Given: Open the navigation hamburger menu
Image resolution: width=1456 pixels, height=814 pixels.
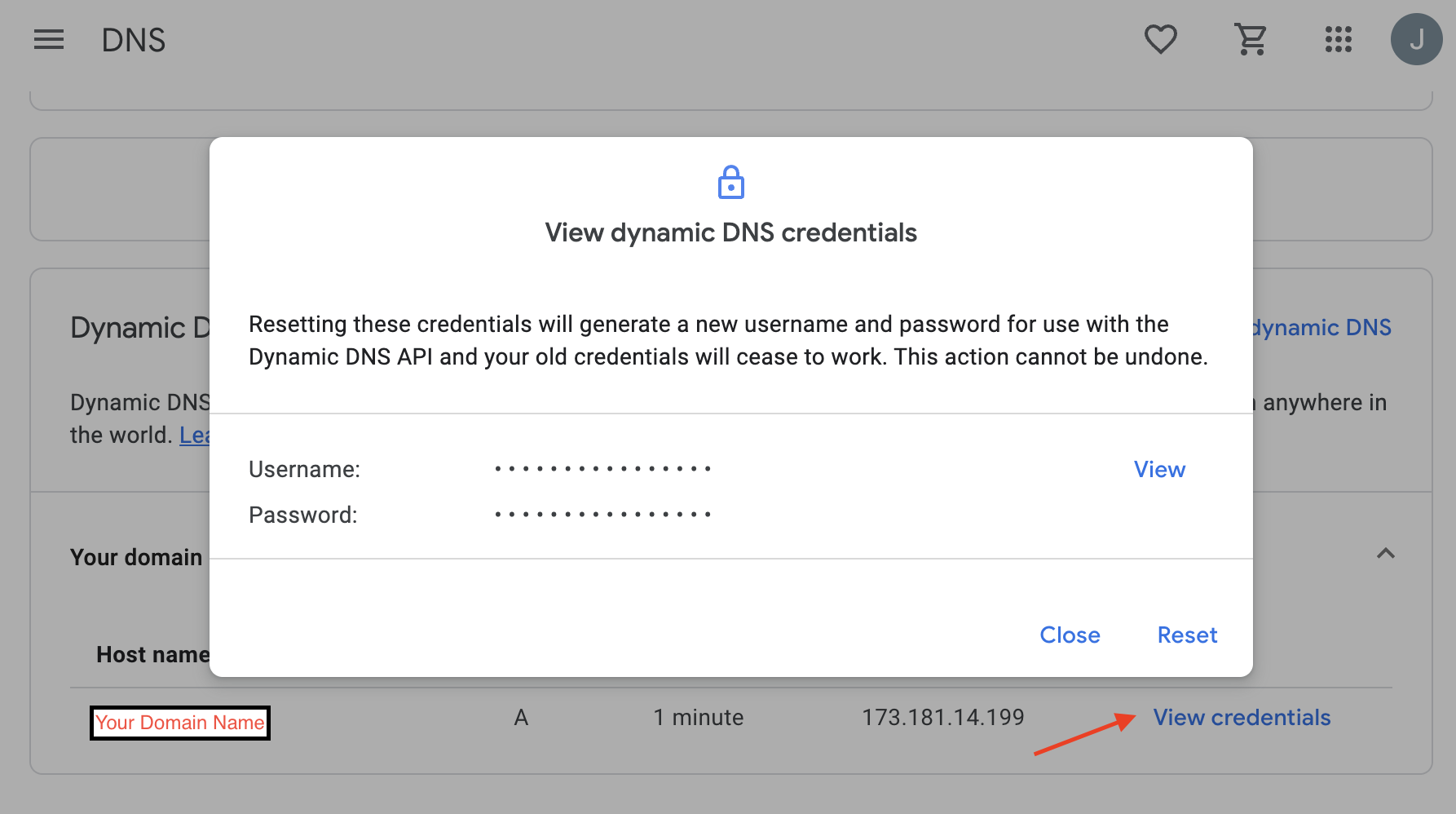Looking at the screenshot, I should [49, 40].
